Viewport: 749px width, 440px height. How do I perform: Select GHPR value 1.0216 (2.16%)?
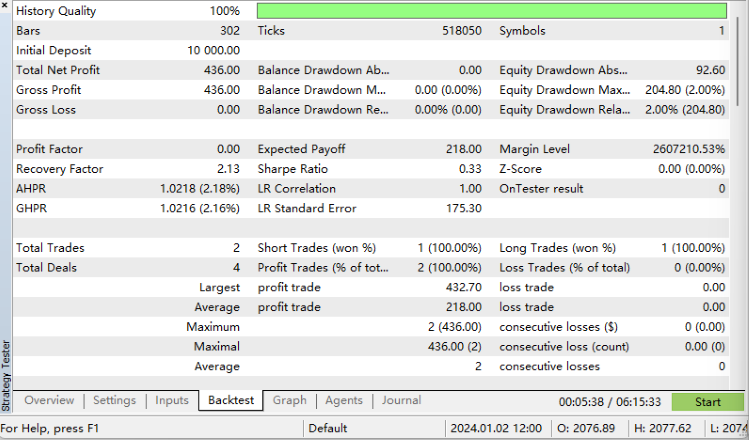pos(200,208)
